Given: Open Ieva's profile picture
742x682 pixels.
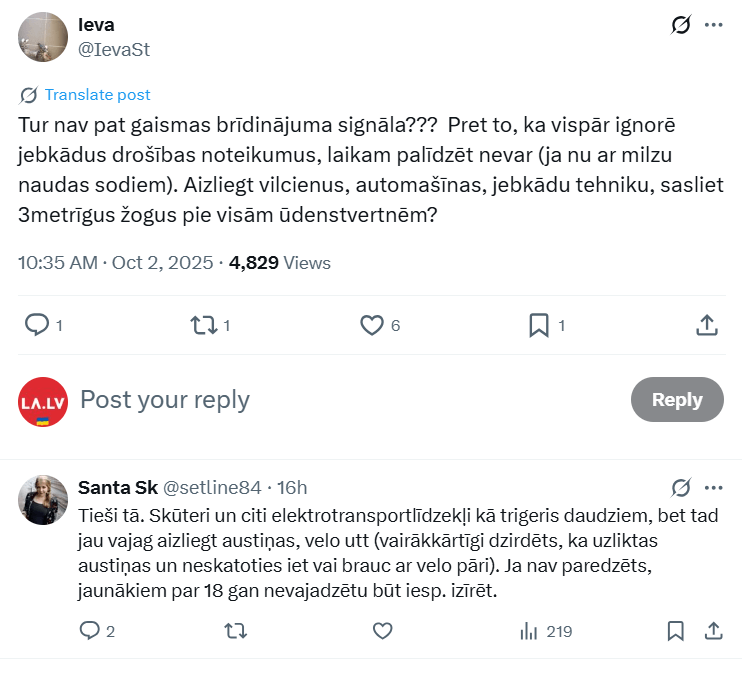Looking at the screenshot, I should (x=43, y=37).
